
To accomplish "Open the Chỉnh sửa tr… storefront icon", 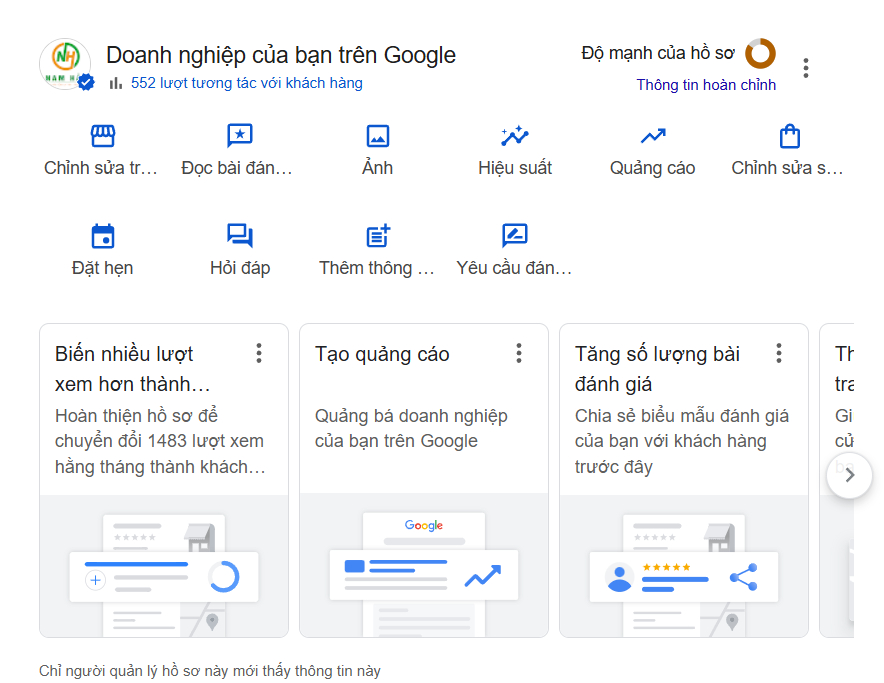I will pyautogui.click(x=103, y=136).
